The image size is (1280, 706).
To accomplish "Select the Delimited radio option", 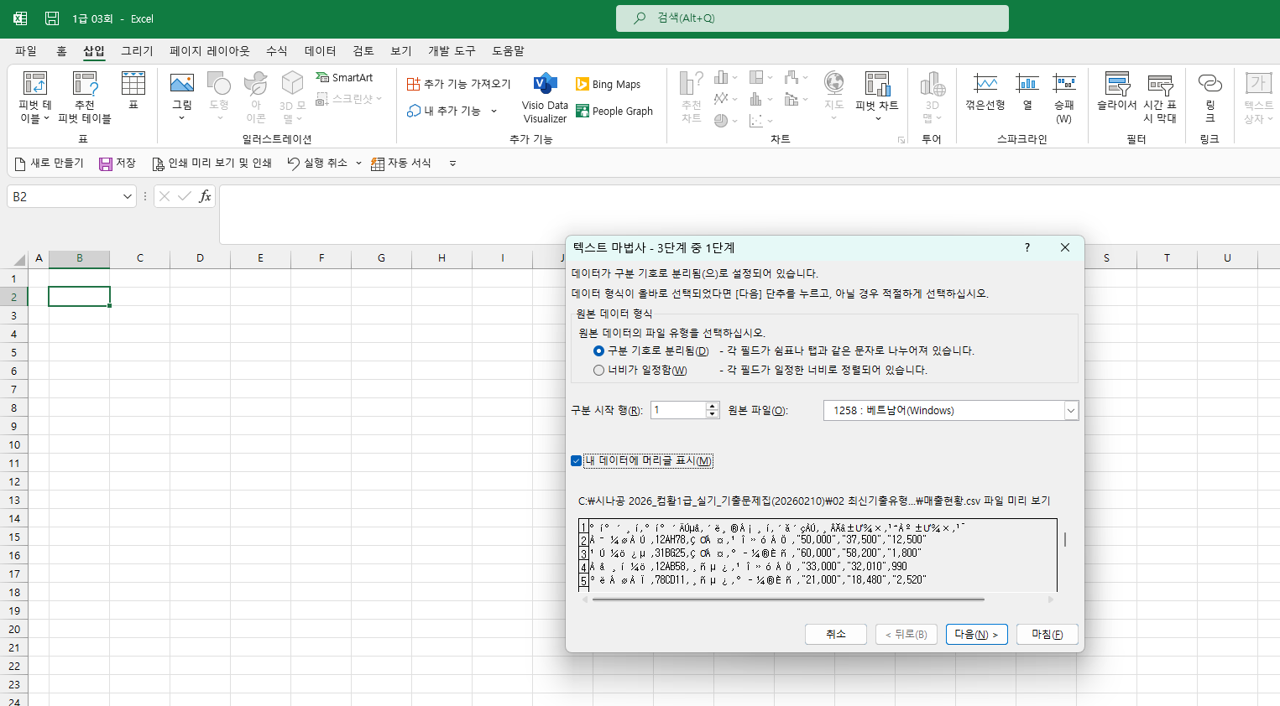I will click(x=599, y=351).
